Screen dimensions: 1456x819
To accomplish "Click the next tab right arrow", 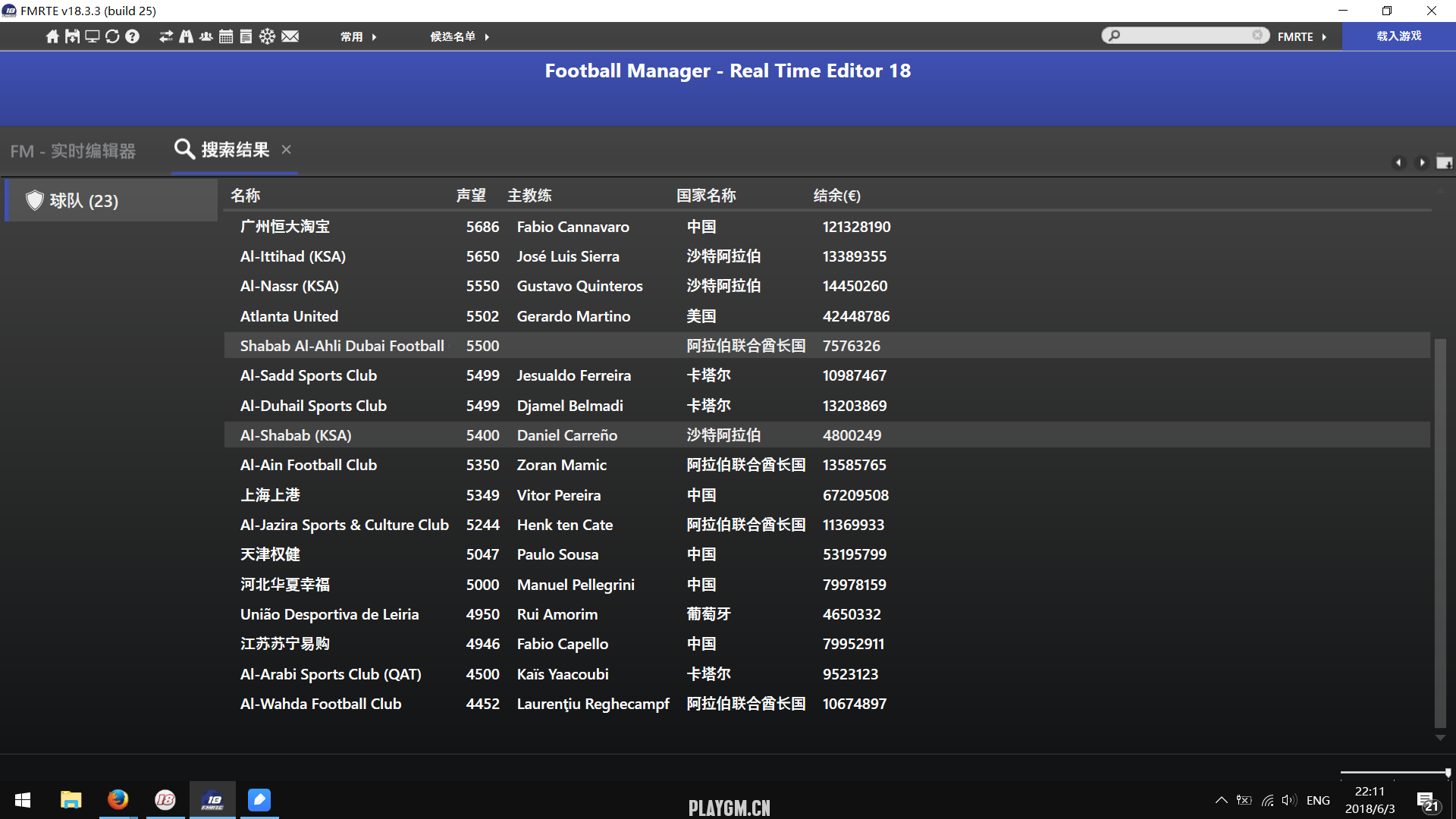I will [1422, 162].
